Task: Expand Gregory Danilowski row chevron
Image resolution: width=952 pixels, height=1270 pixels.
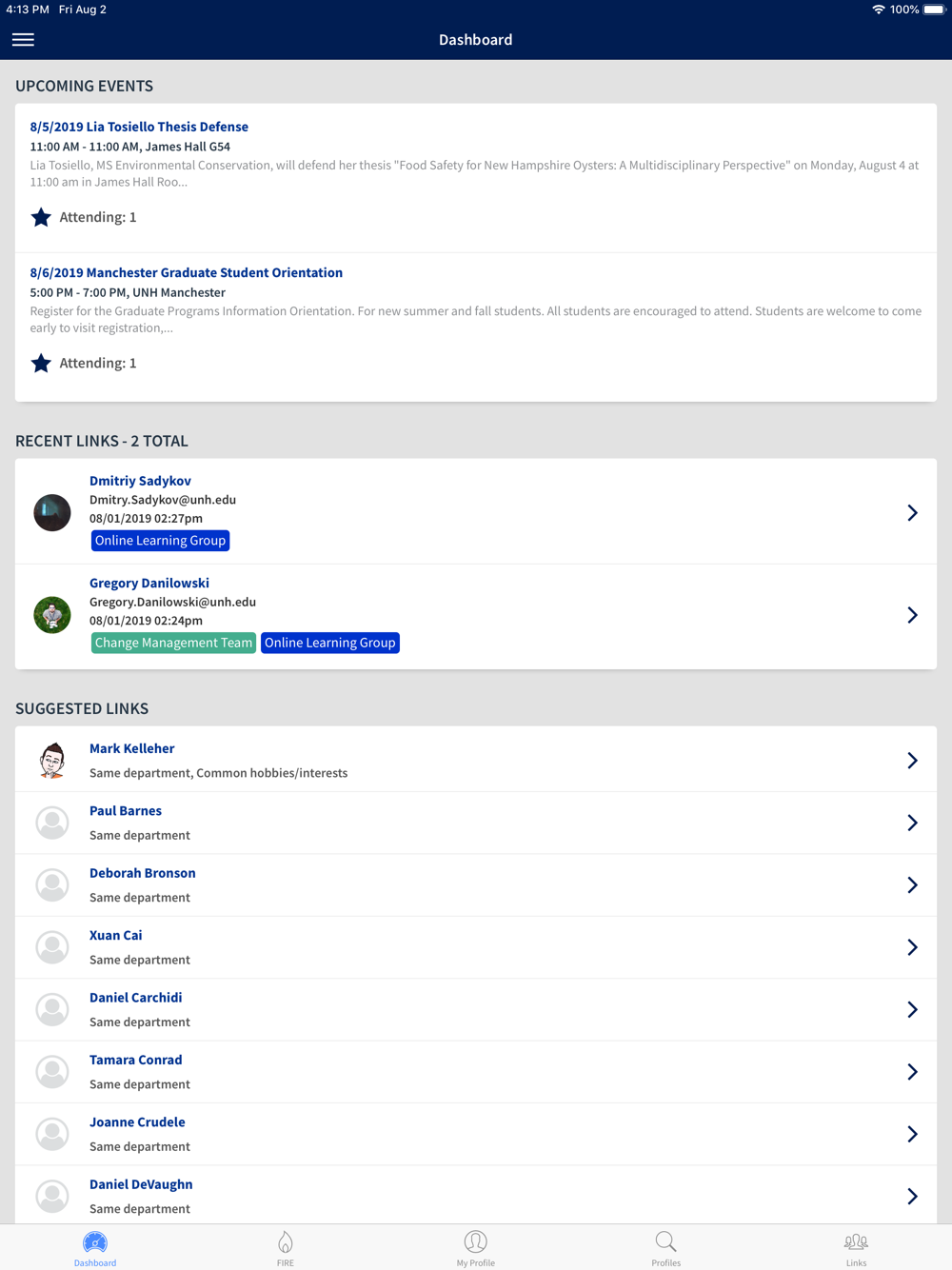Action: coord(912,615)
